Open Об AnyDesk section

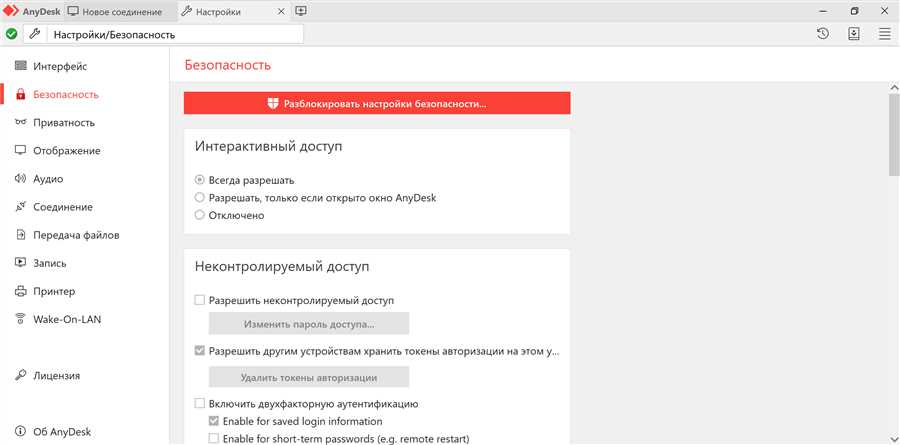(x=62, y=432)
